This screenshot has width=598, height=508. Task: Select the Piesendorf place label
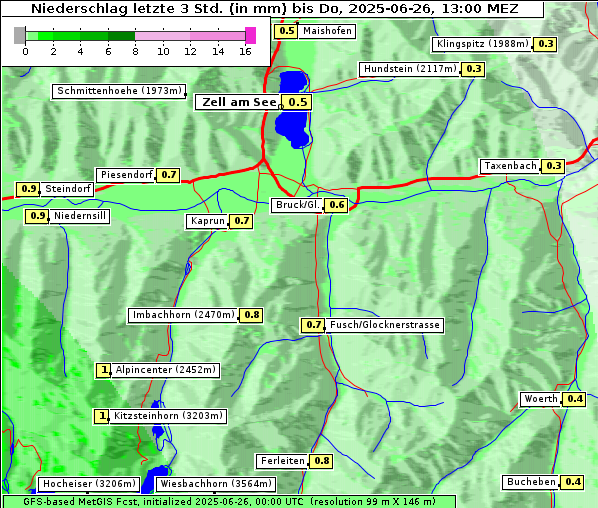126,175
